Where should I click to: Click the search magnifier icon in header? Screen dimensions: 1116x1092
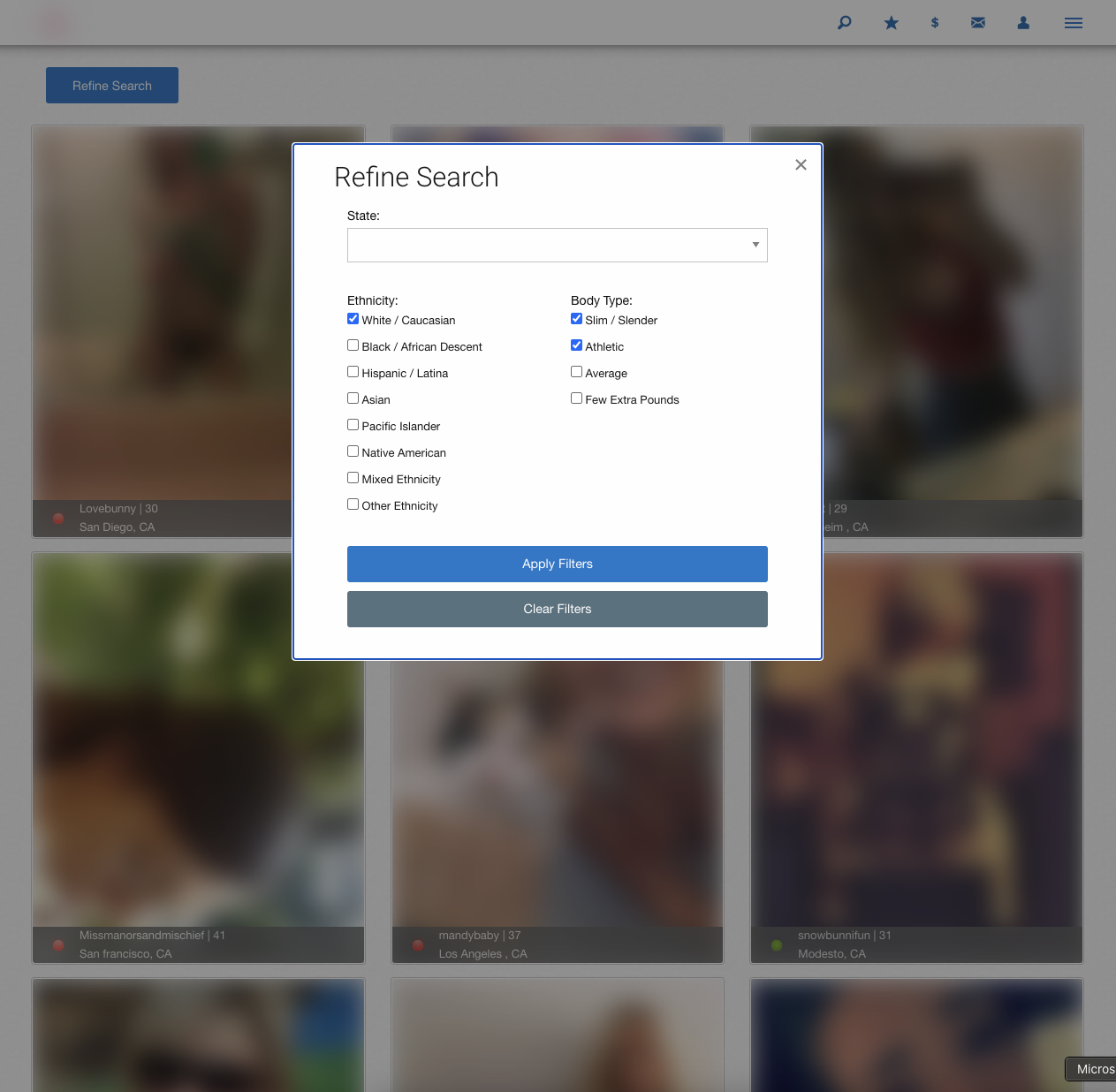(x=844, y=23)
